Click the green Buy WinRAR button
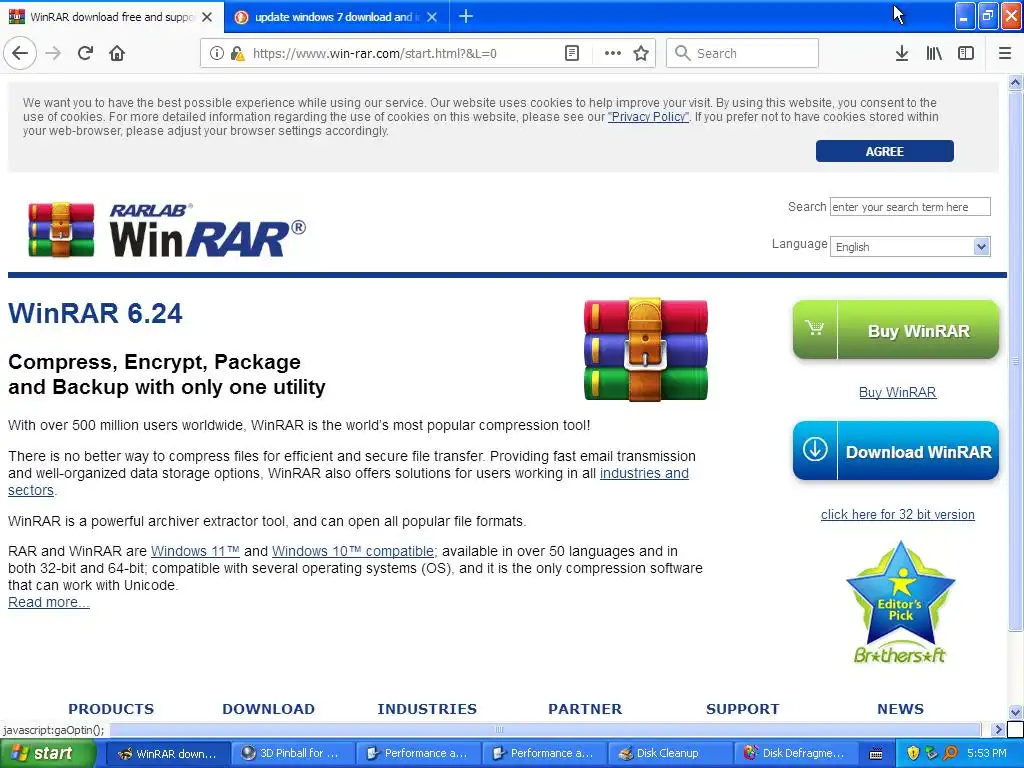This screenshot has height=768, width=1024. 895,330
